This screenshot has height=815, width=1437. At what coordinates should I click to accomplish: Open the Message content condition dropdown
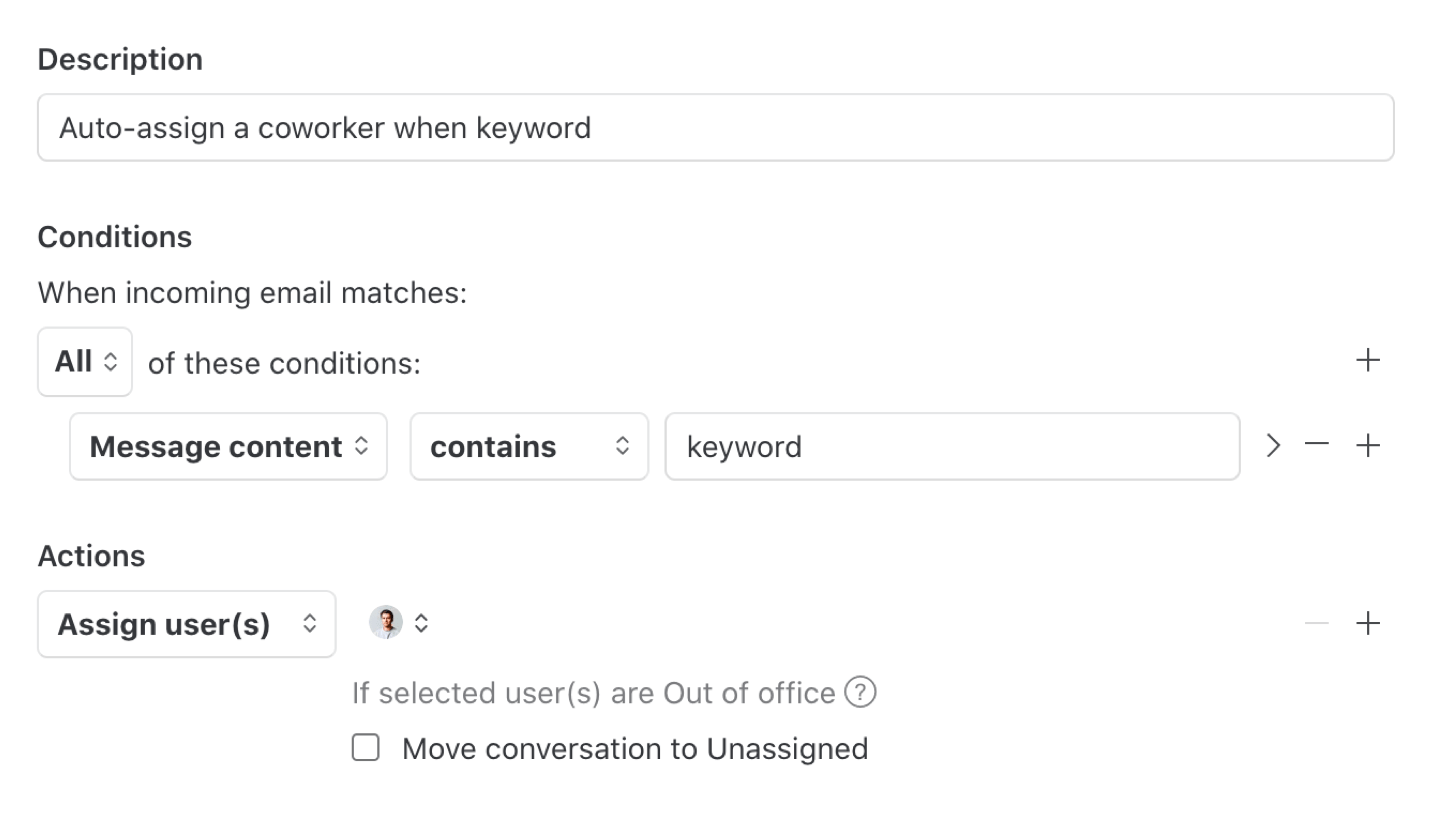tap(227, 446)
